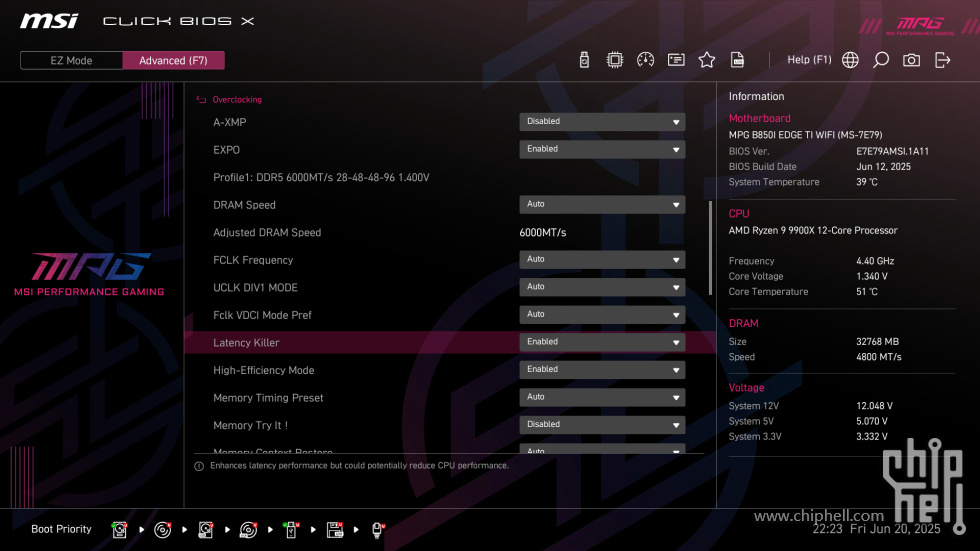
Task: Open the Favorites star icon
Action: click(x=706, y=60)
